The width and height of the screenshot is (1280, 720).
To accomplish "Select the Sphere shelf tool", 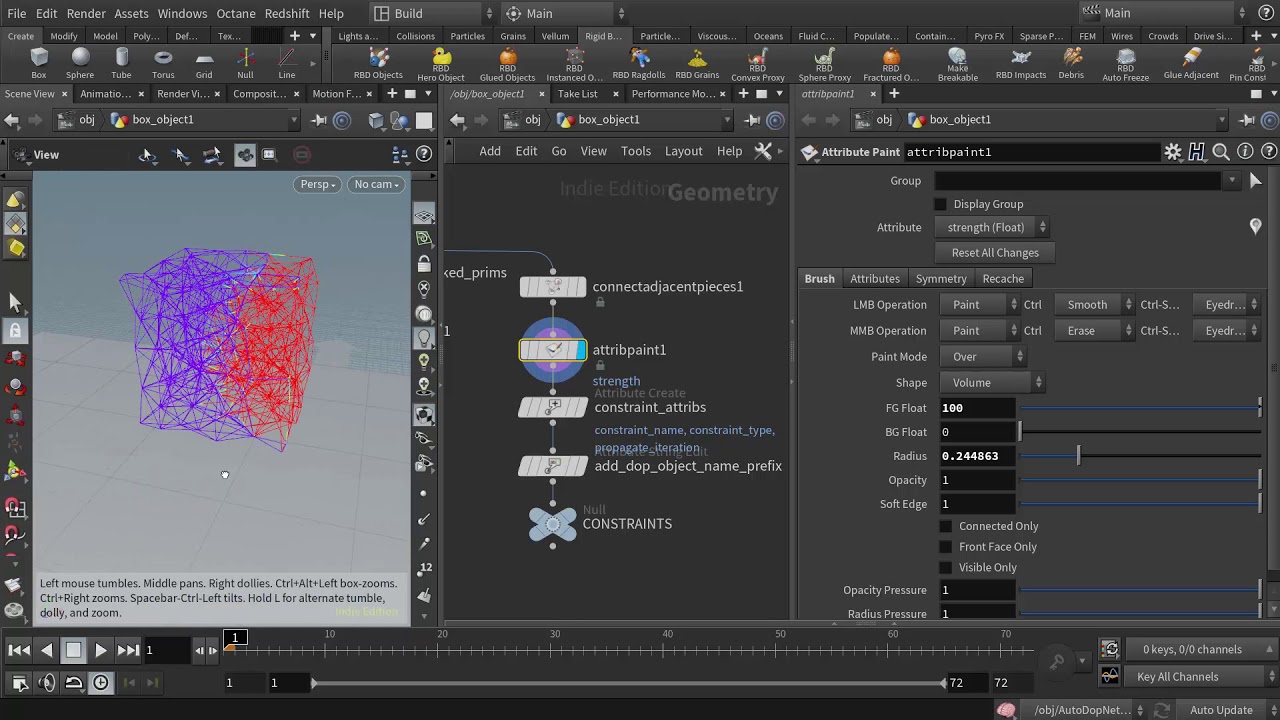I will 80,63.
